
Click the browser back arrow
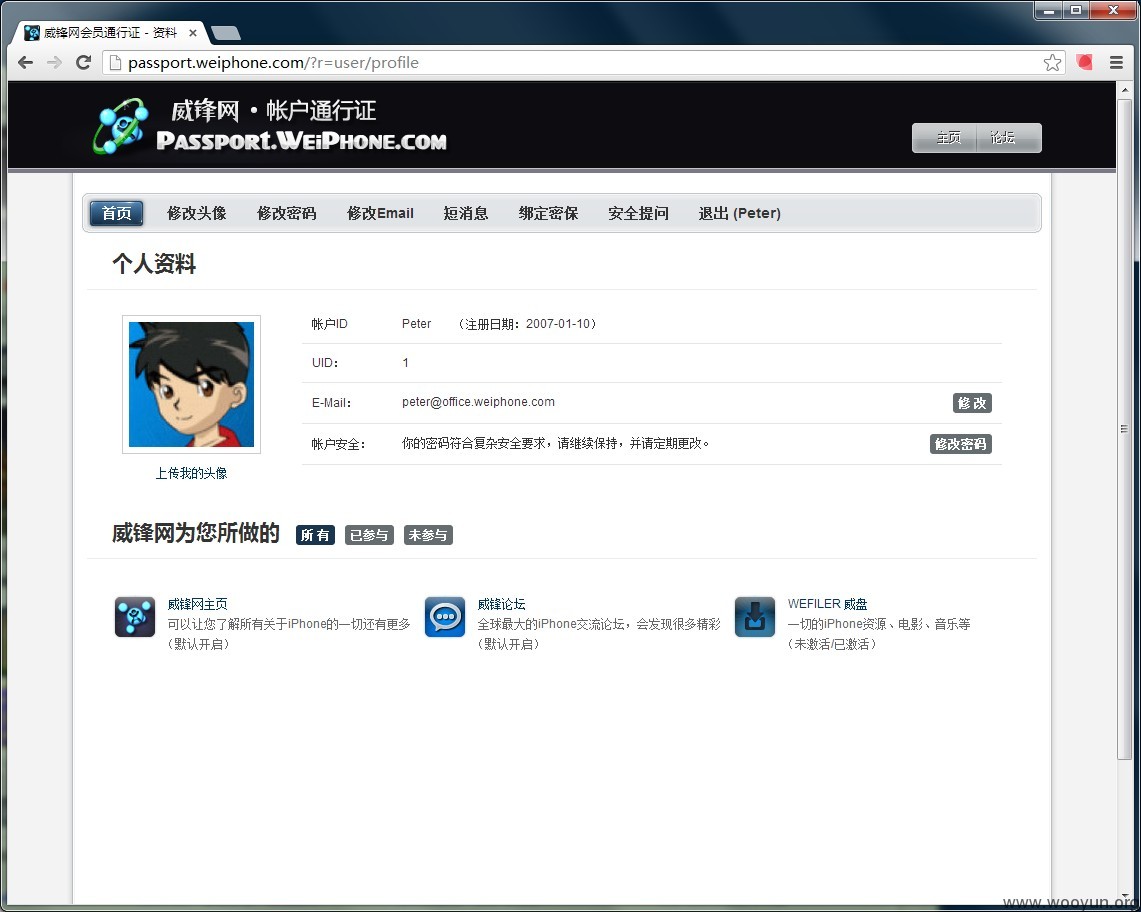pos(25,63)
